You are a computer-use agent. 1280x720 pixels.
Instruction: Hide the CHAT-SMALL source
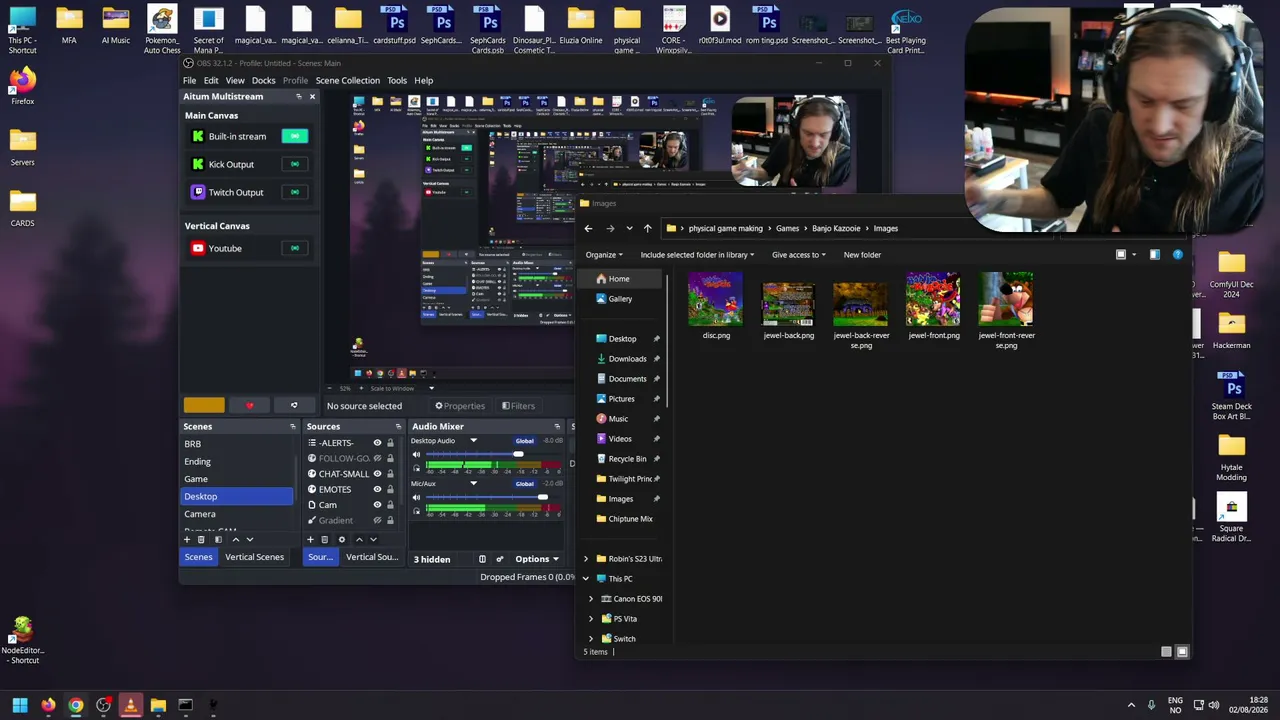(x=377, y=474)
